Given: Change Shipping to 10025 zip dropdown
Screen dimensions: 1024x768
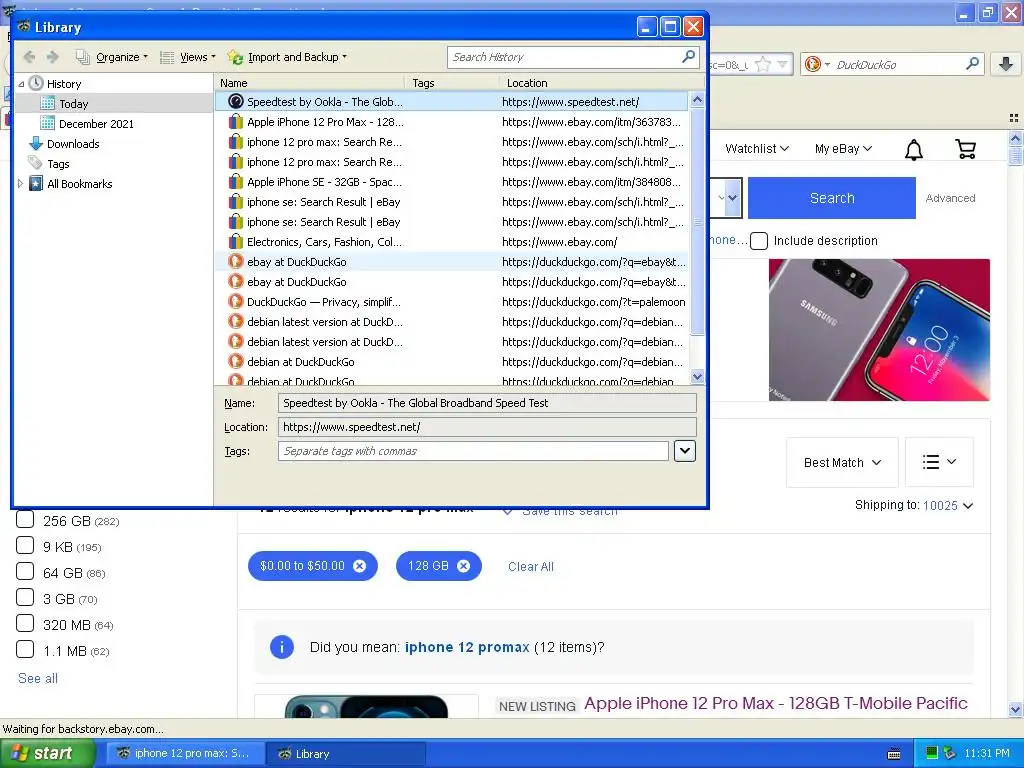Looking at the screenshot, I should click(948, 505).
